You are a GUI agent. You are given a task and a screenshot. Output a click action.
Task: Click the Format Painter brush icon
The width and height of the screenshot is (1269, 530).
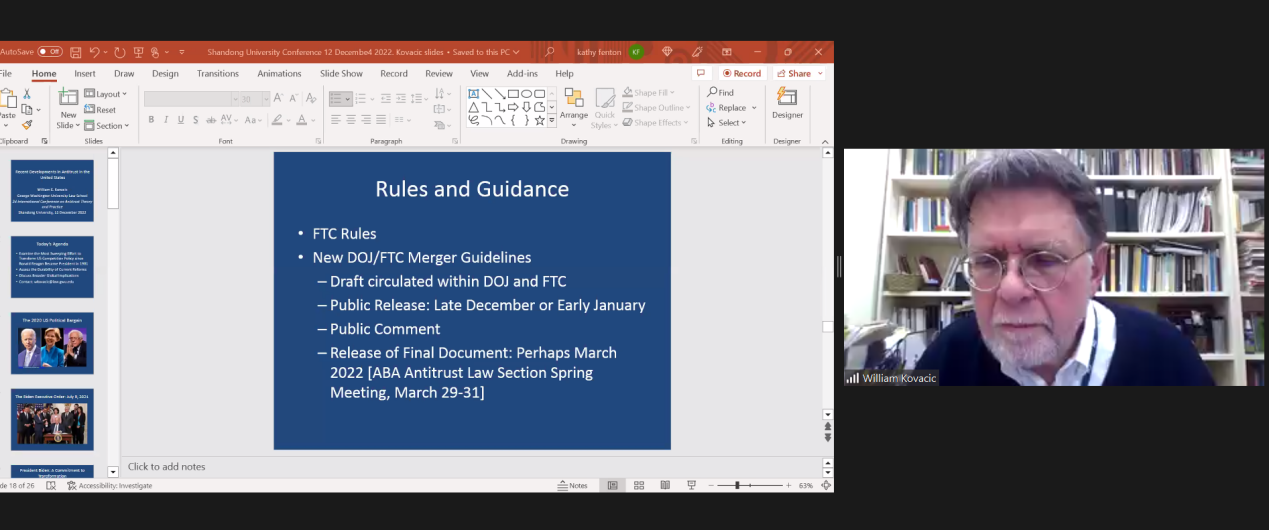tap(27, 125)
